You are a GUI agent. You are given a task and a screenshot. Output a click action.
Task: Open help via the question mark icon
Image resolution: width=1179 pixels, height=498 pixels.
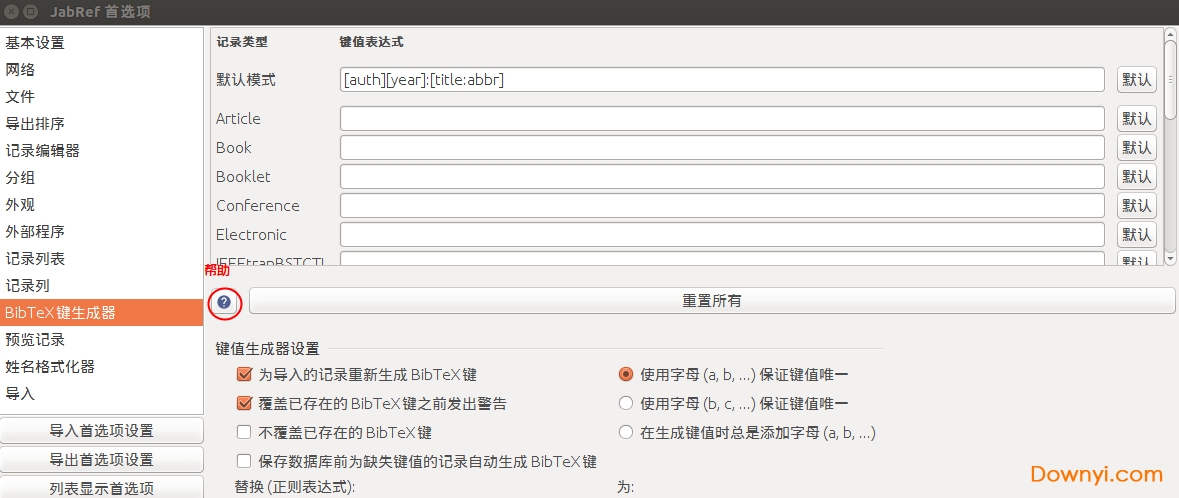click(223, 302)
